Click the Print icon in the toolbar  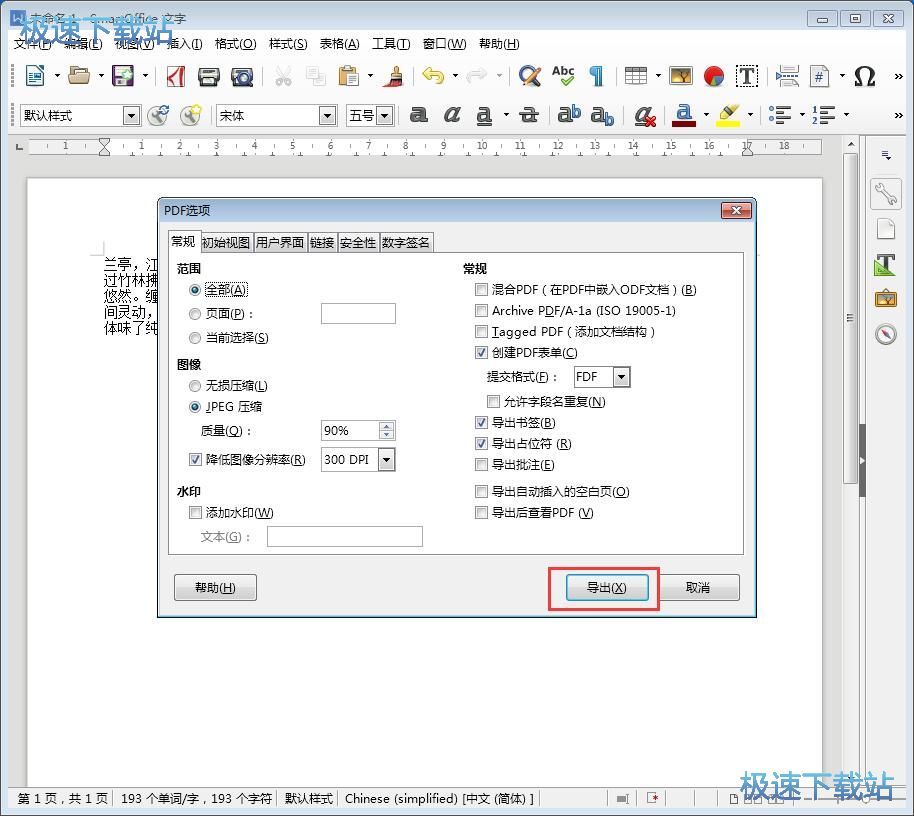(209, 76)
